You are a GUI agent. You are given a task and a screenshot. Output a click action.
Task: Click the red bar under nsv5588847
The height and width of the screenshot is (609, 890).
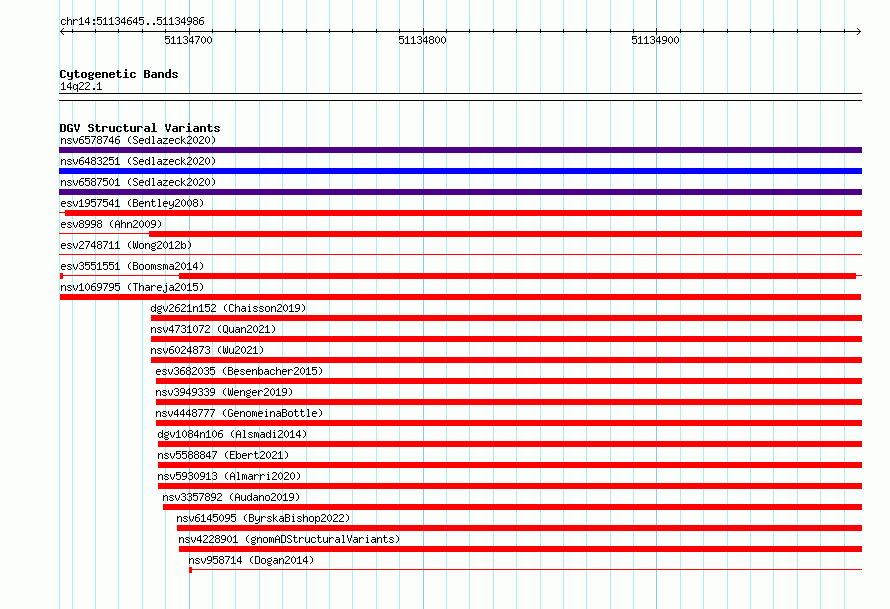[510, 465]
